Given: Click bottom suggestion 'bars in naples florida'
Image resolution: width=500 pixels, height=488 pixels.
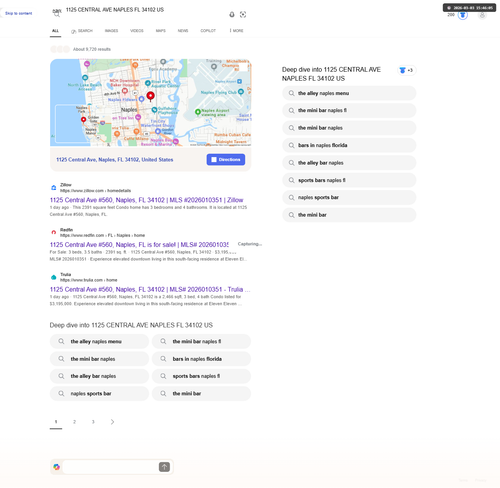Looking at the screenshot, I should [x=201, y=359].
